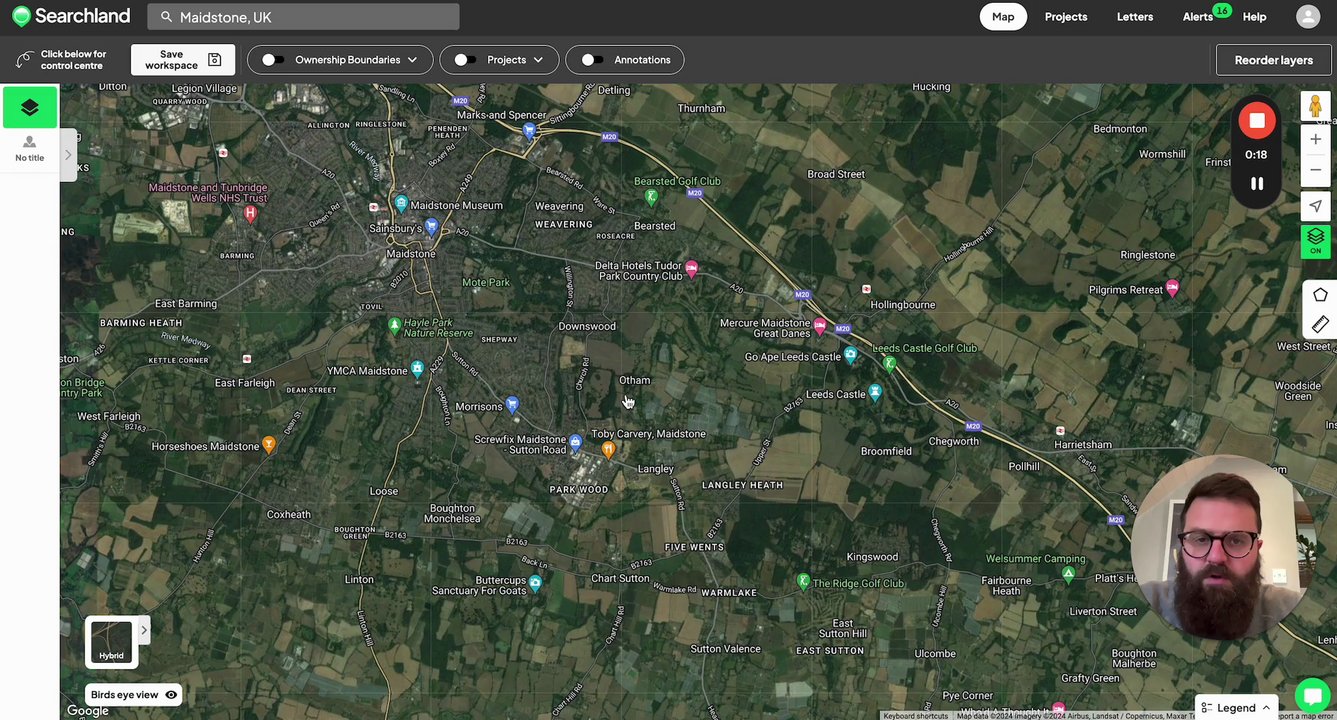Click the Maidstone, UK search field
This screenshot has height=720, width=1337.
point(304,17)
